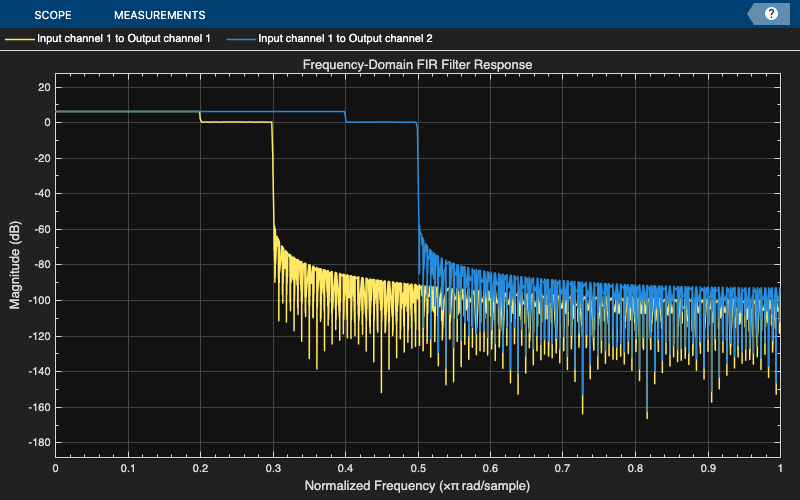Select the Frequency-Domain FIR Filter Response title

click(x=417, y=65)
